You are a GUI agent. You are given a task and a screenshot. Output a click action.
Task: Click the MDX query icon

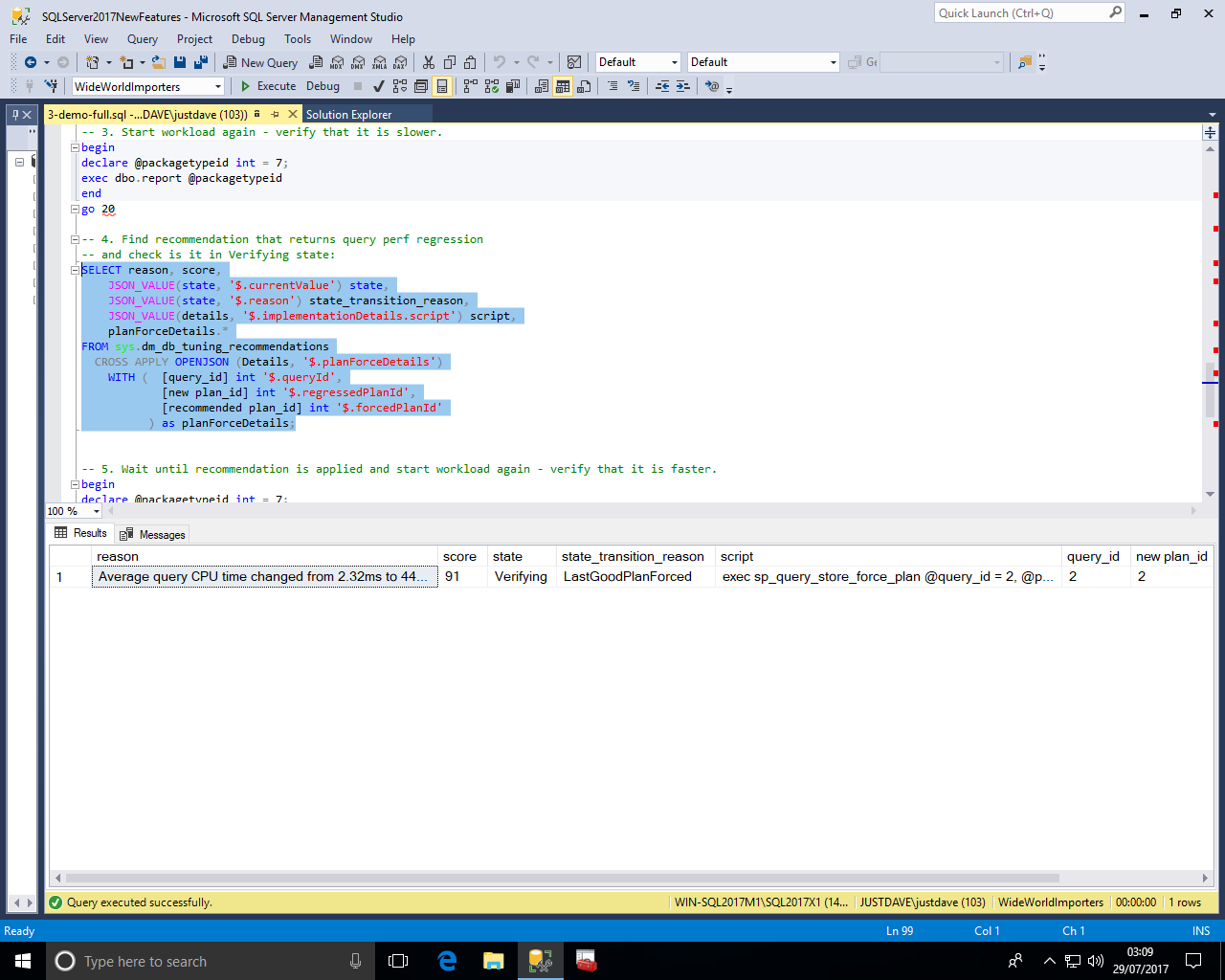coord(336,62)
